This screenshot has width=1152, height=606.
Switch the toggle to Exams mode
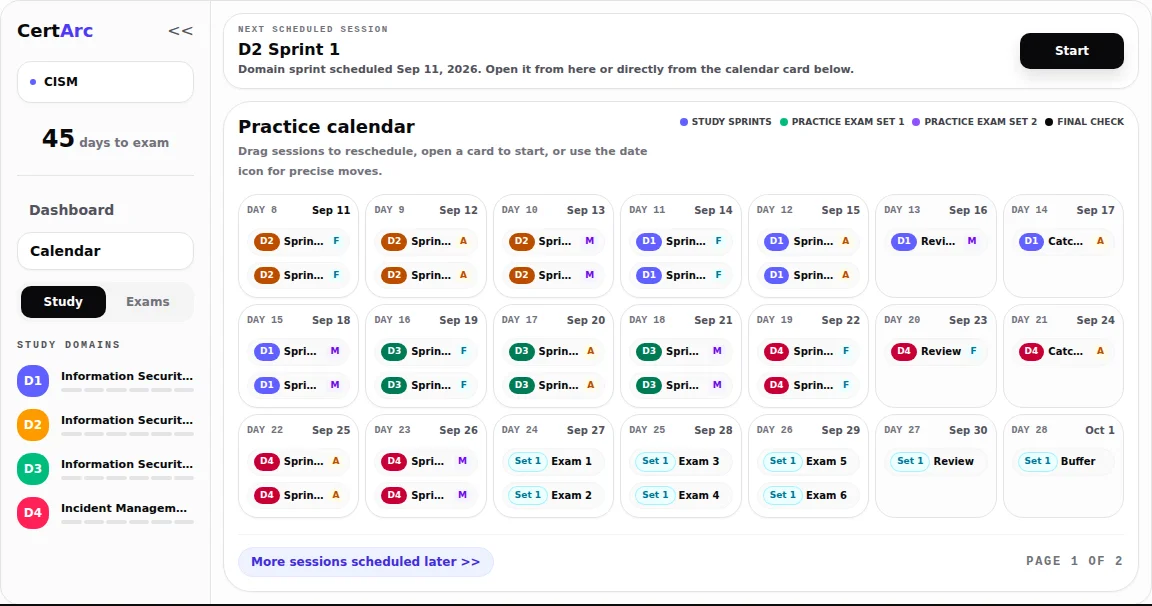[148, 302]
